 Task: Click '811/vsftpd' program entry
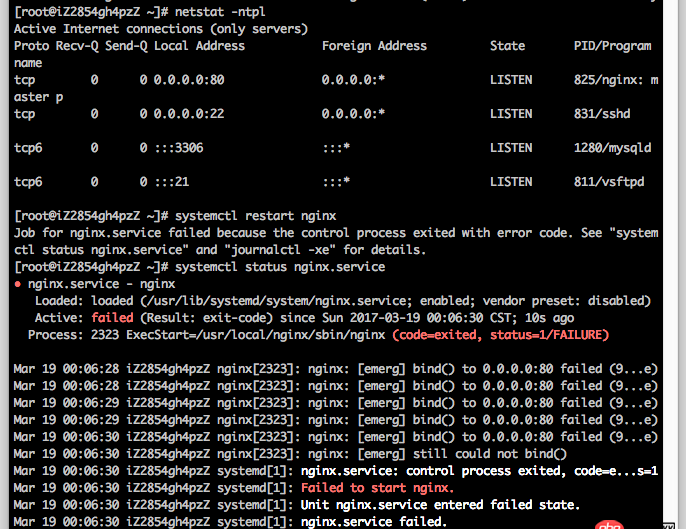[x=609, y=182]
